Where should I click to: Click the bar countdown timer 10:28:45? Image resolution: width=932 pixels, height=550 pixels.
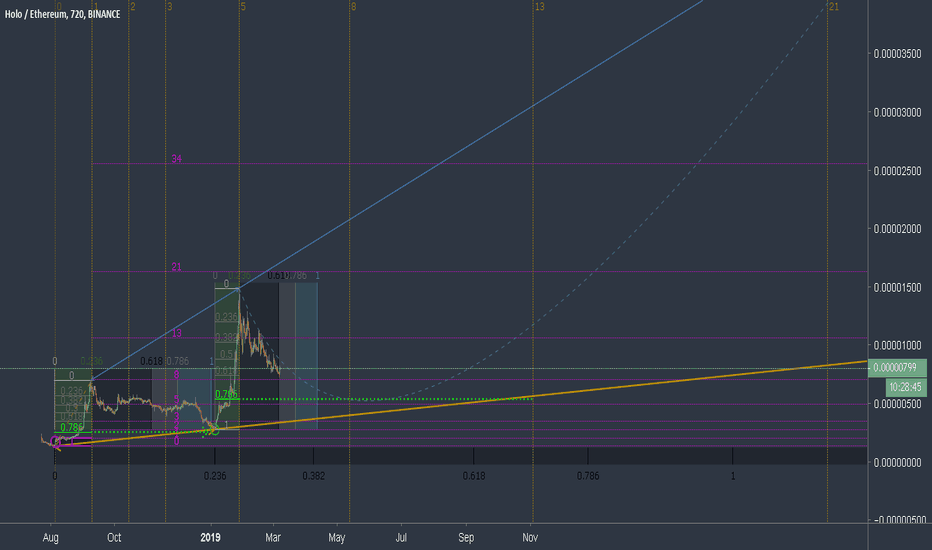[905, 387]
